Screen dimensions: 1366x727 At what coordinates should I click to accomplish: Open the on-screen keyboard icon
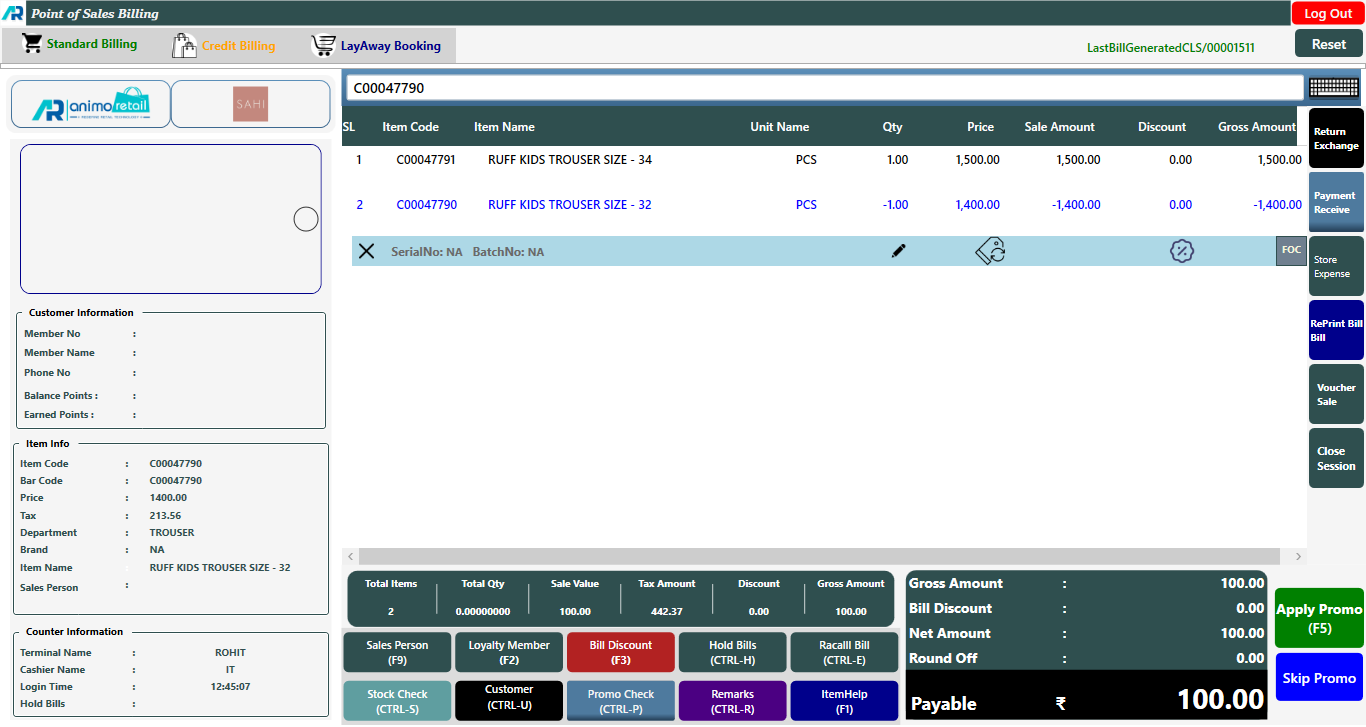[x=1333, y=88]
